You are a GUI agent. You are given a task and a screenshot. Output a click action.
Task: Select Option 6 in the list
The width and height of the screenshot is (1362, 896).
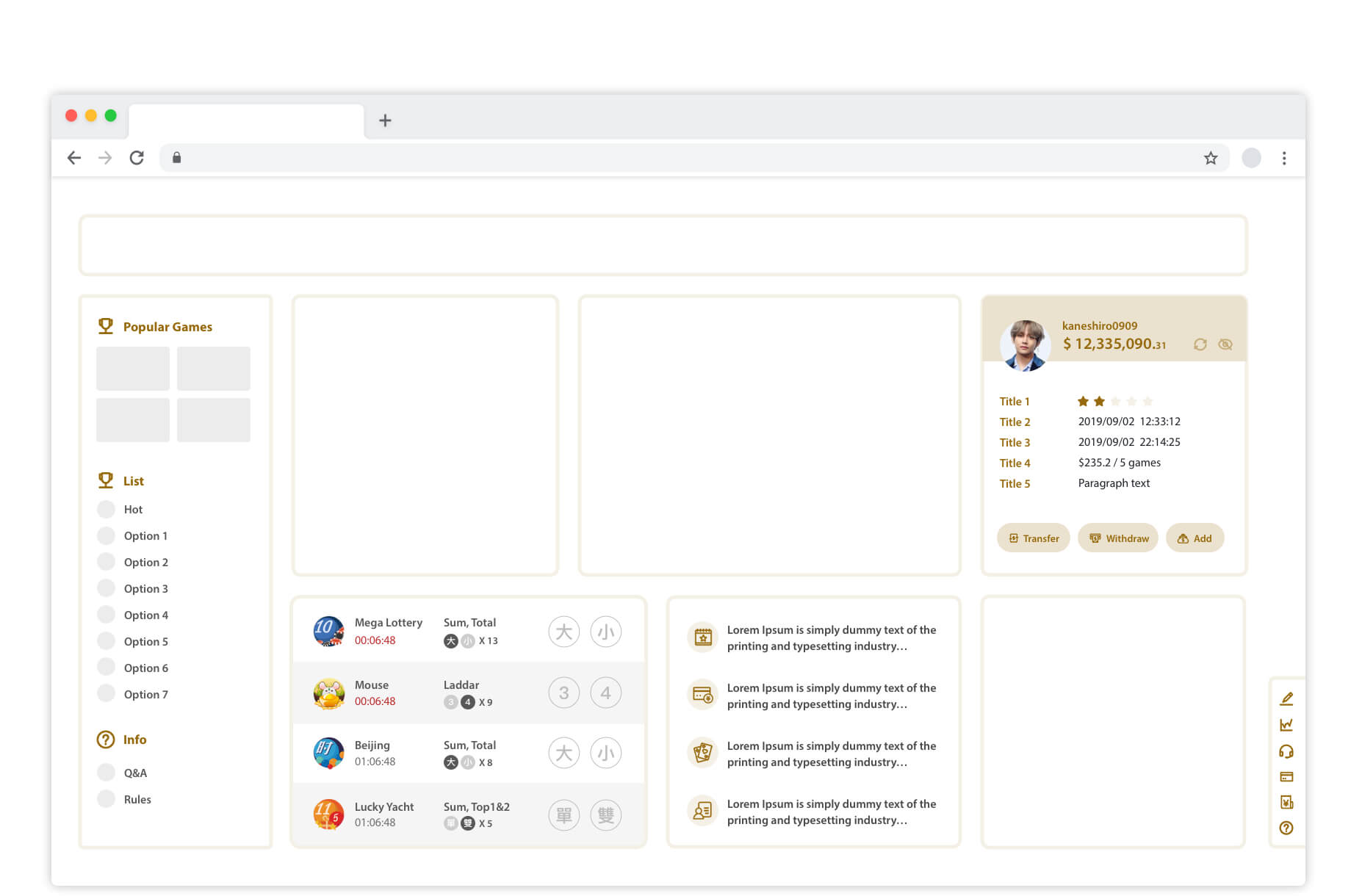(132, 668)
